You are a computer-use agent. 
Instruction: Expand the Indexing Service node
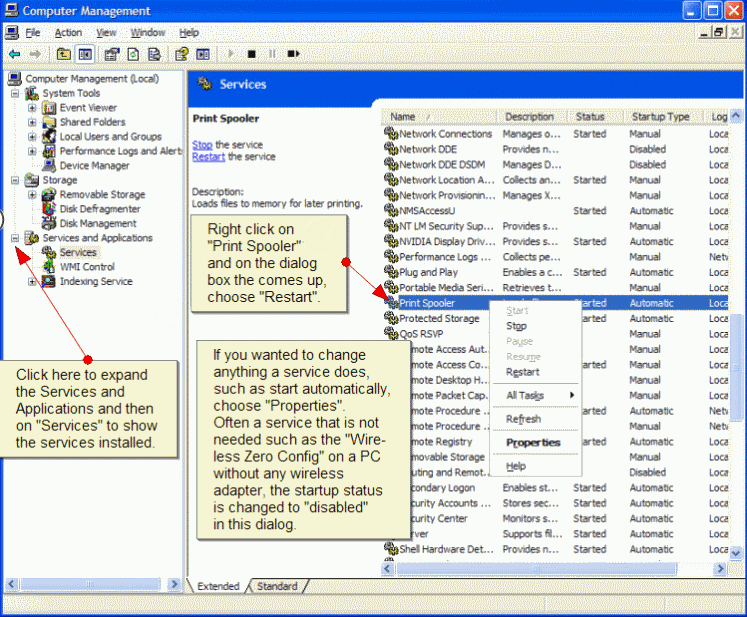(x=32, y=282)
